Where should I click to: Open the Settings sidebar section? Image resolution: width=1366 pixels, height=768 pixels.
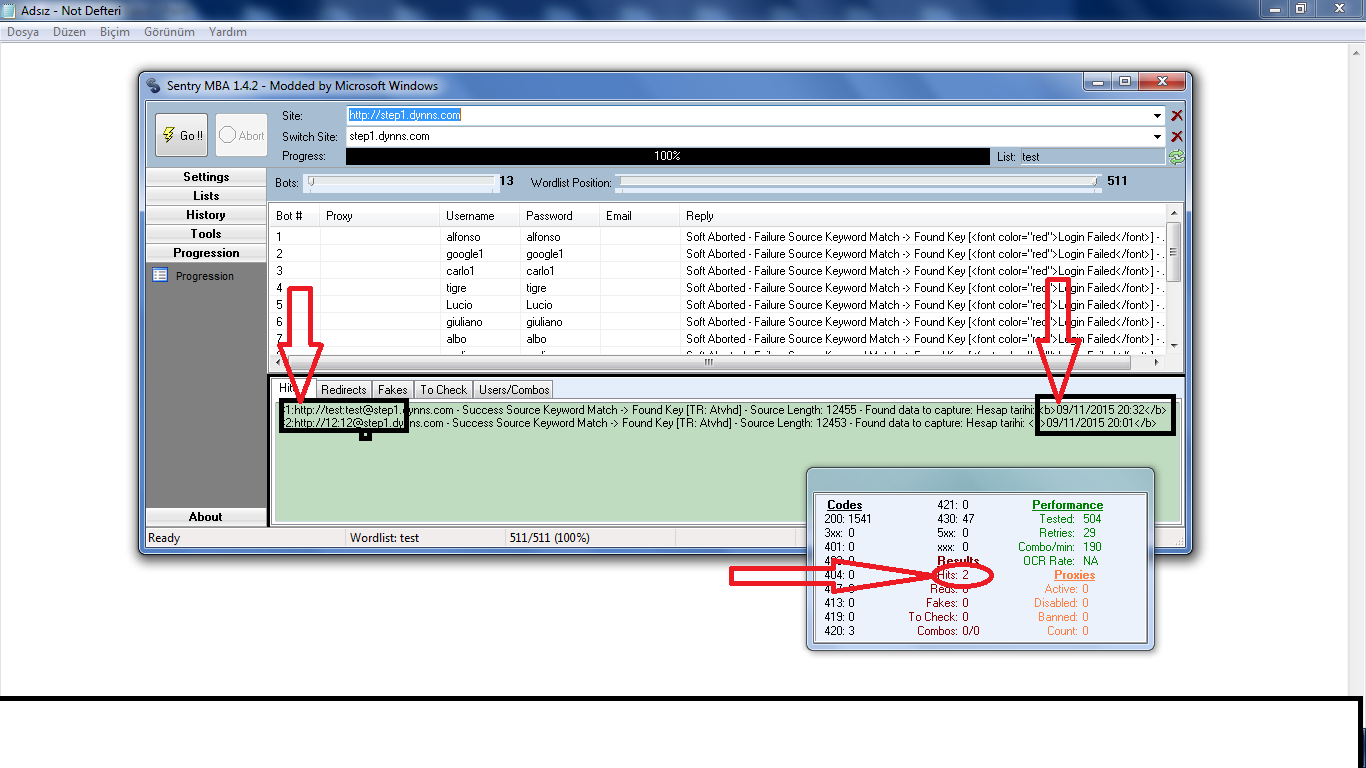pos(206,177)
